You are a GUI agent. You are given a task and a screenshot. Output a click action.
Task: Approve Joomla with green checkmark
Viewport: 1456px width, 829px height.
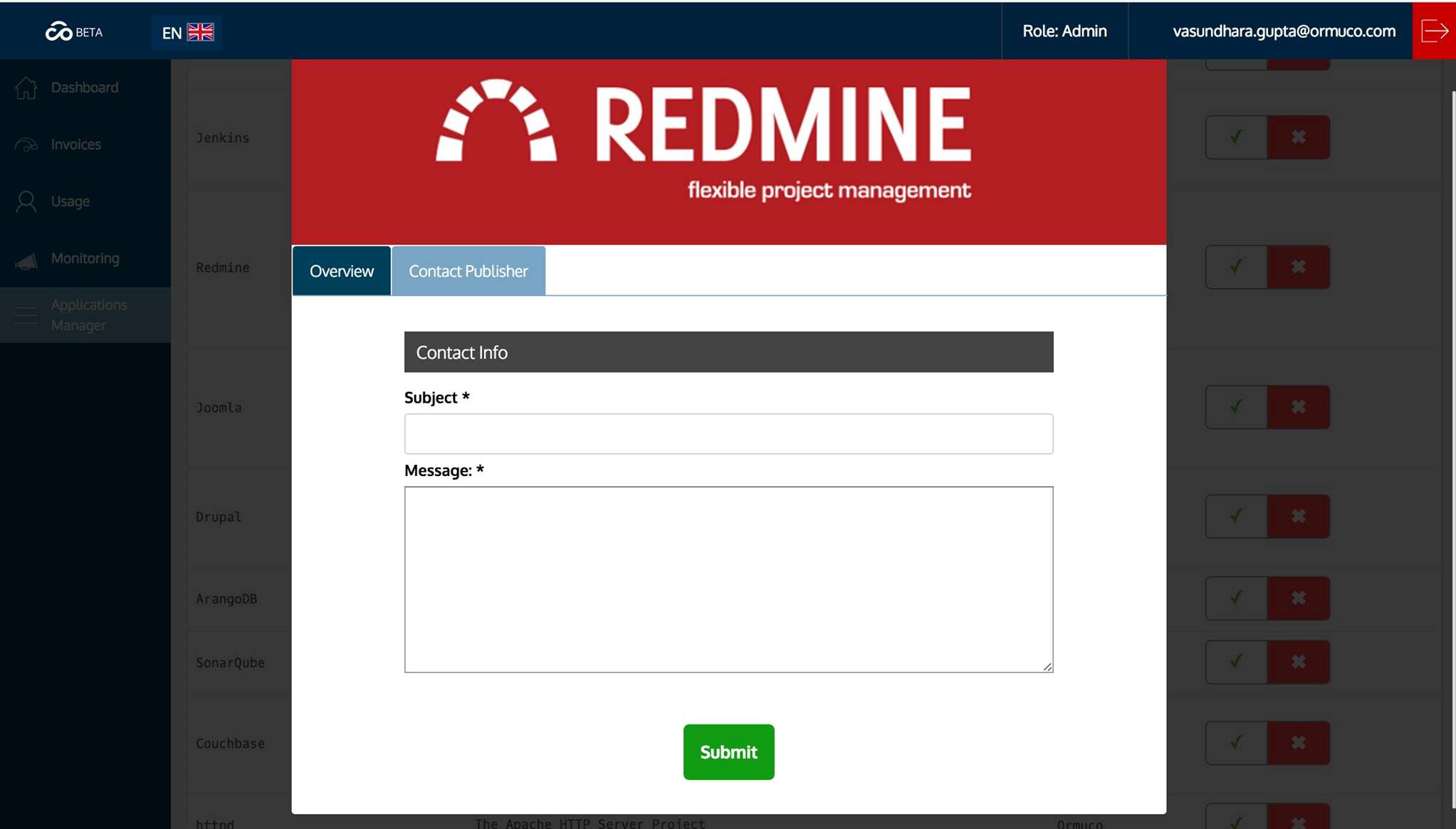pos(1236,407)
